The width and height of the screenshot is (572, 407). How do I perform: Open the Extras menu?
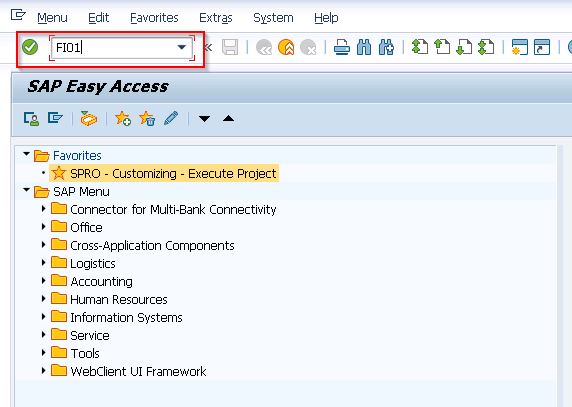pos(216,18)
